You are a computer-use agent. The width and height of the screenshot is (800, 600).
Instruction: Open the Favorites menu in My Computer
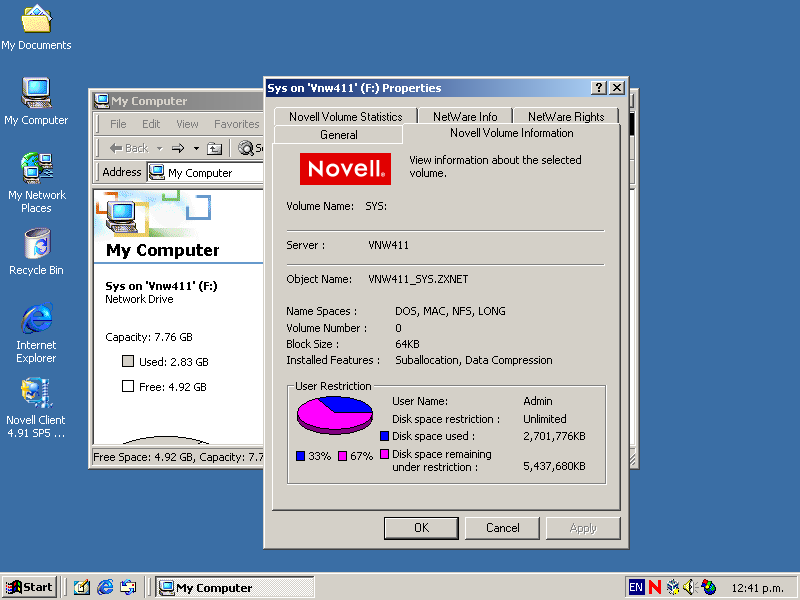click(236, 124)
